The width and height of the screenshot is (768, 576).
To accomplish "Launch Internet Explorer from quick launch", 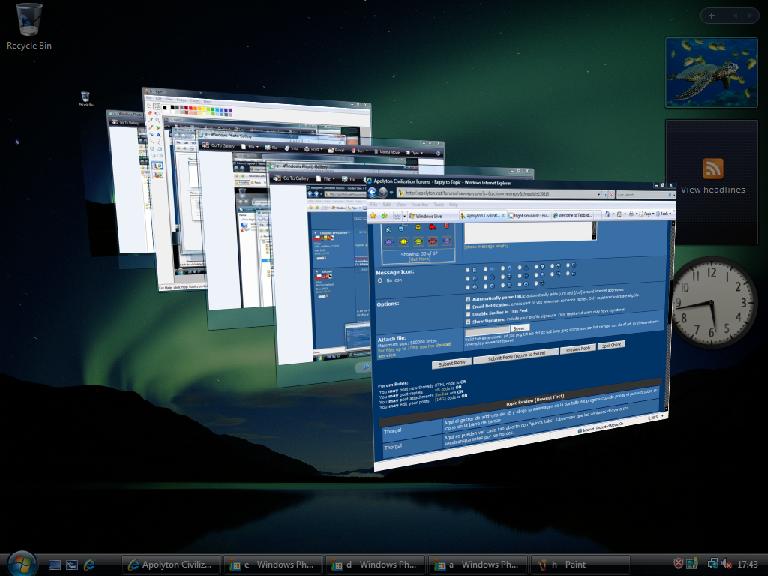I will click(89, 565).
